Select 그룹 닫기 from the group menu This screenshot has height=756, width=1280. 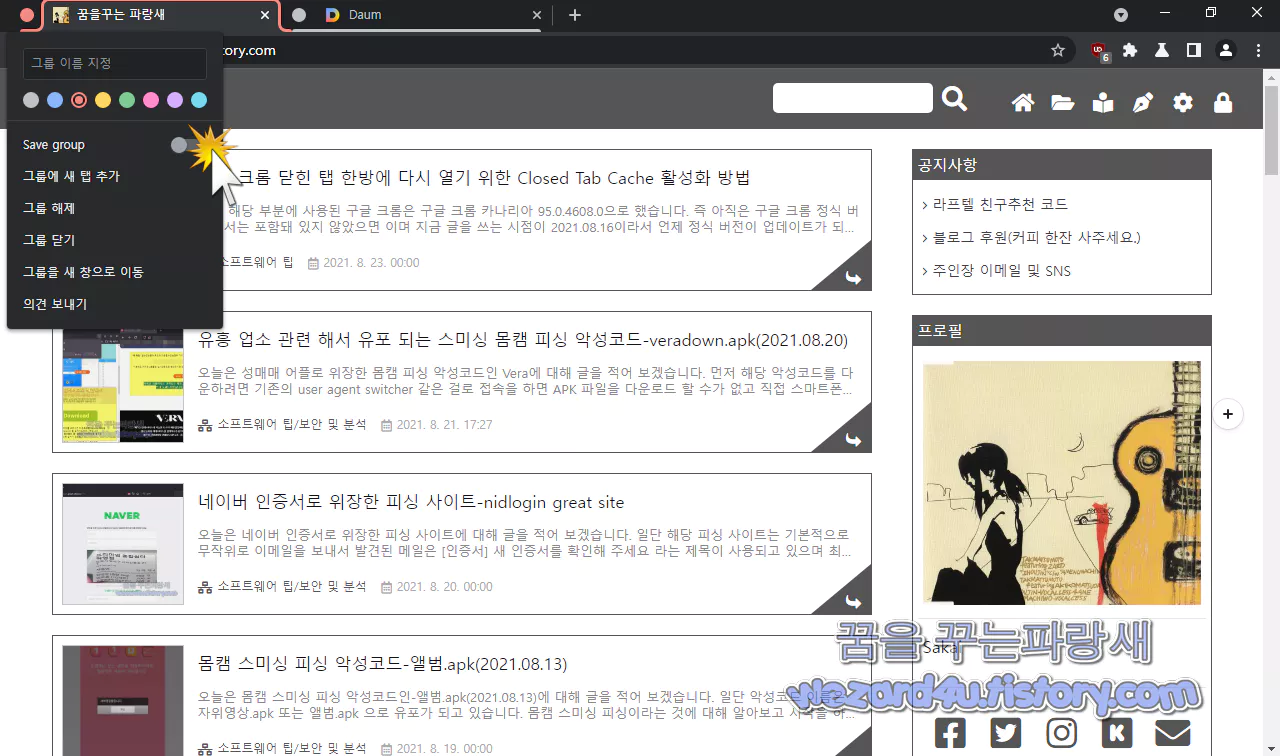coord(44,239)
